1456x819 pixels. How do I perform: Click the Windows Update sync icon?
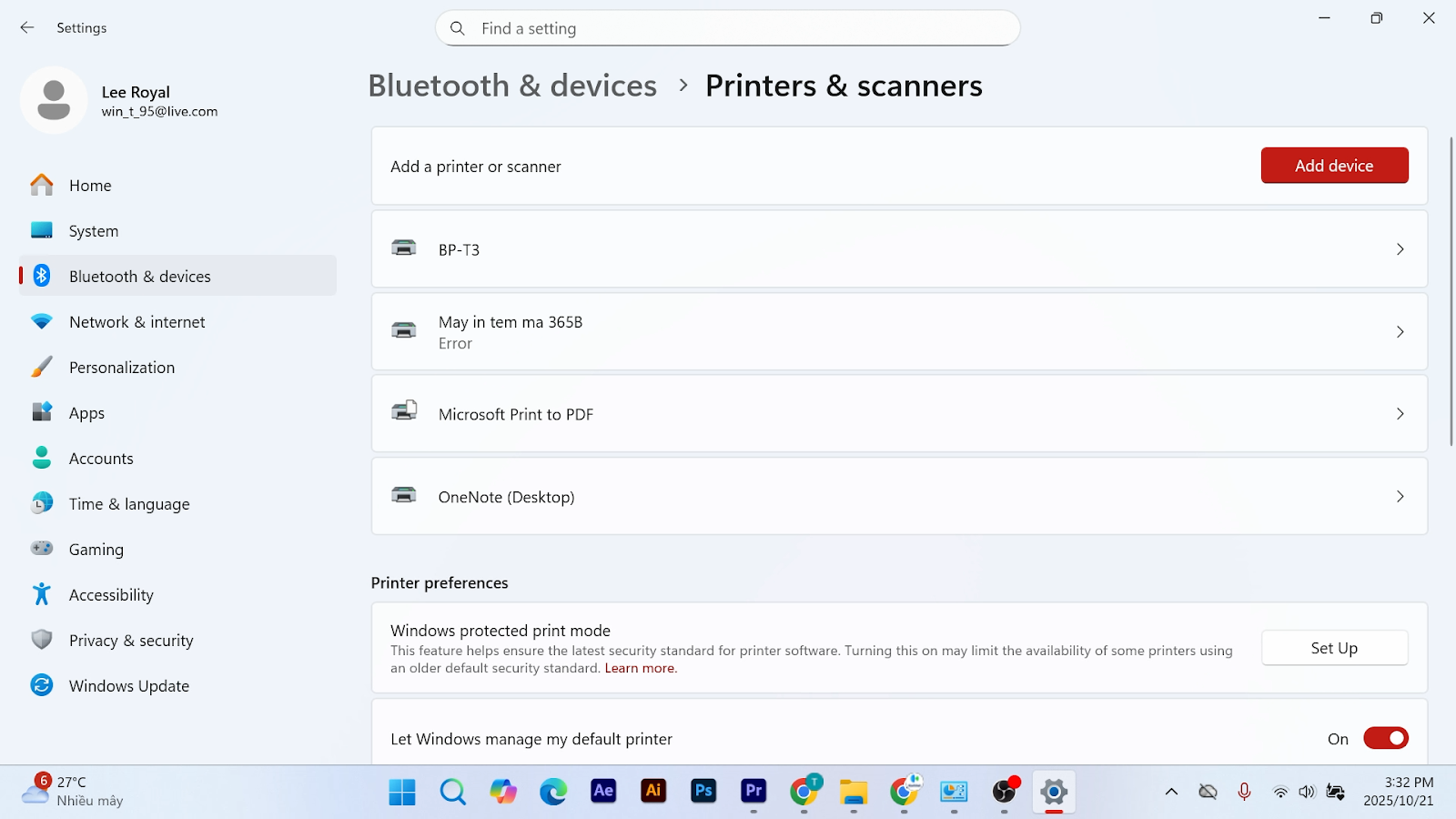pyautogui.click(x=42, y=685)
